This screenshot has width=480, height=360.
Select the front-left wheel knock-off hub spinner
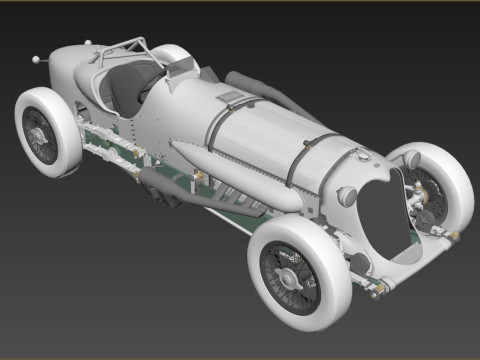point(288,279)
